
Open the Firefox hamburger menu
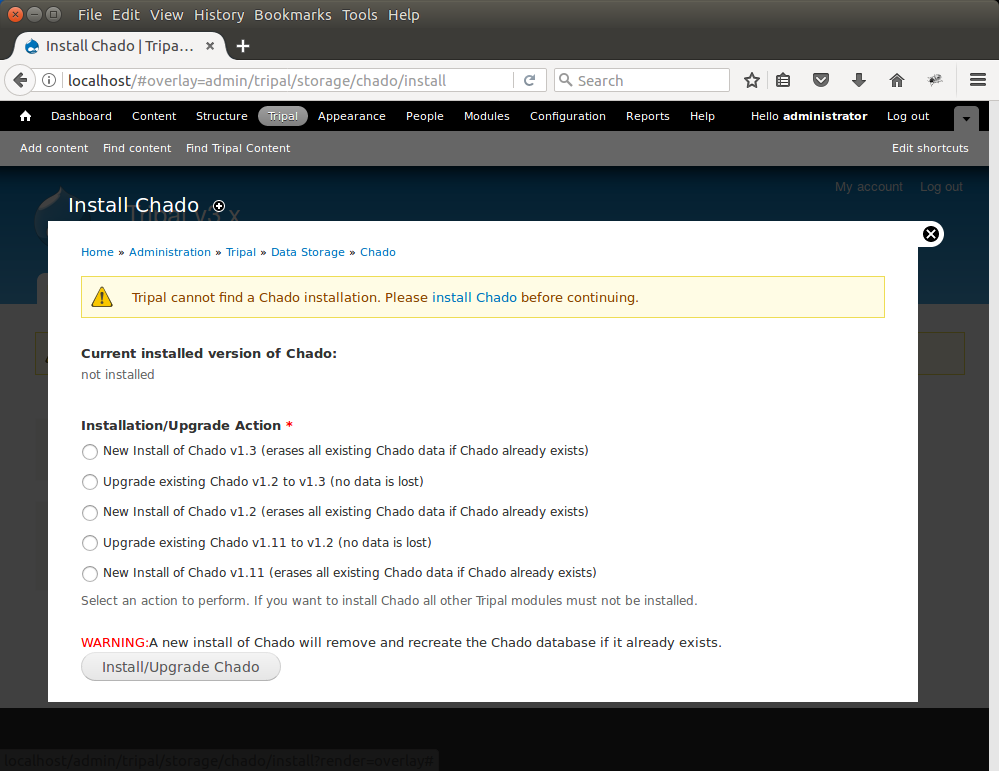tap(978, 81)
